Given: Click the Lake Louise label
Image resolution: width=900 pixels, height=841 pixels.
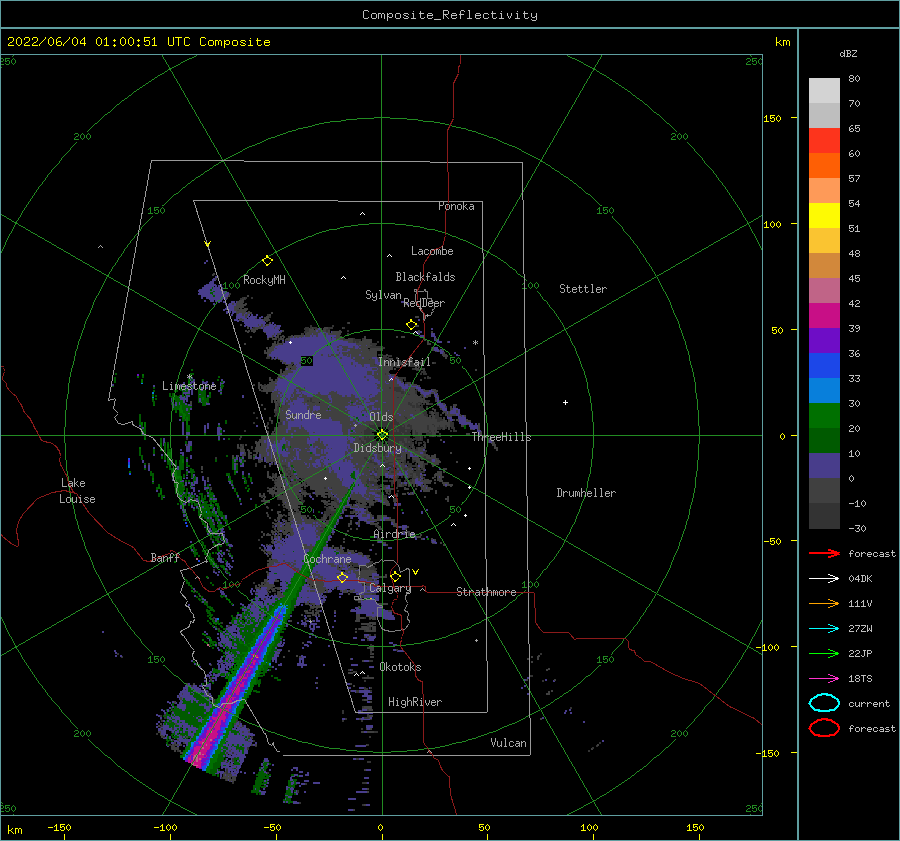Looking at the screenshot, I should (x=77, y=491).
